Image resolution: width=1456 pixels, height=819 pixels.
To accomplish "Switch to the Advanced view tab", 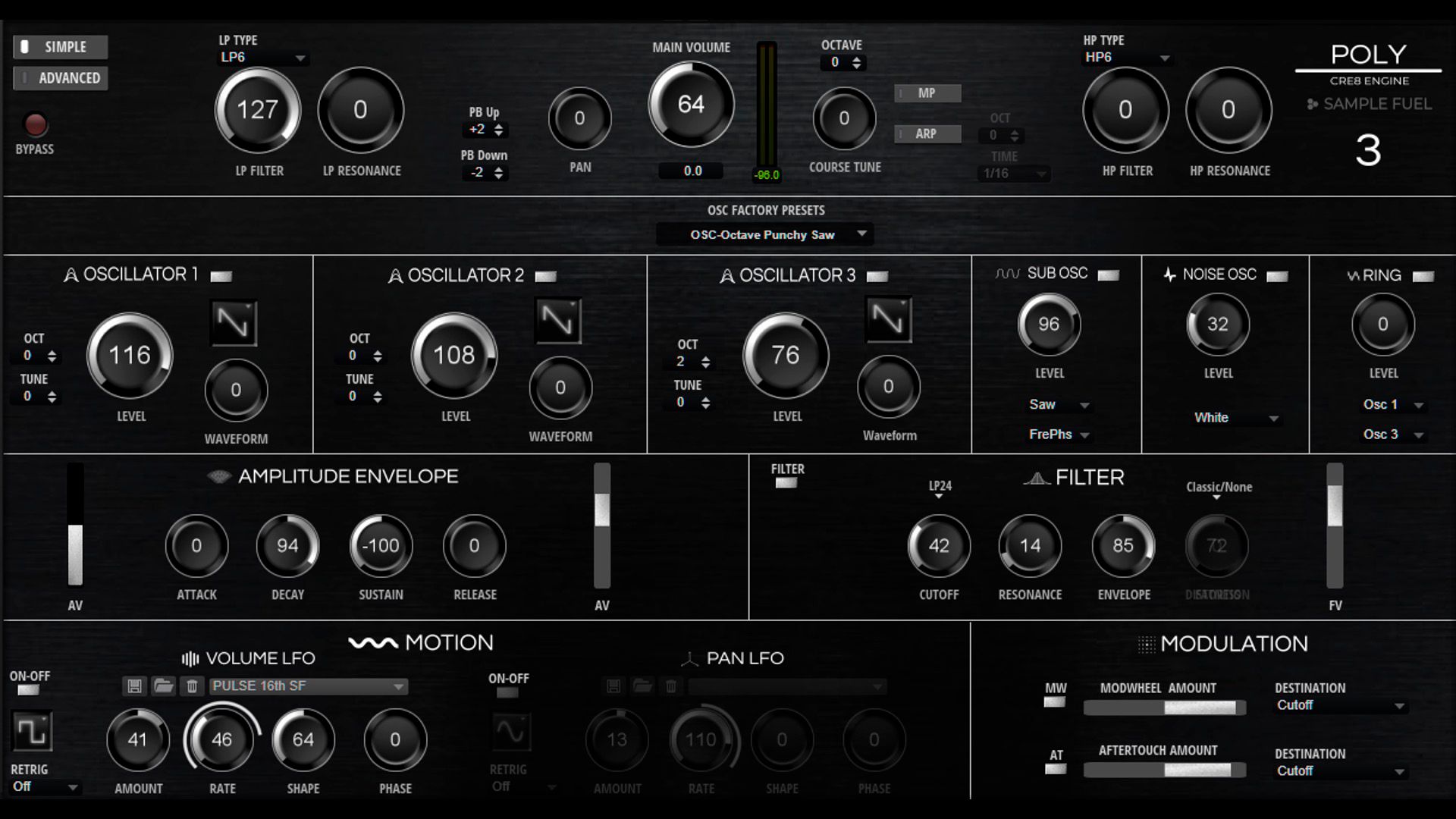I will tap(61, 78).
